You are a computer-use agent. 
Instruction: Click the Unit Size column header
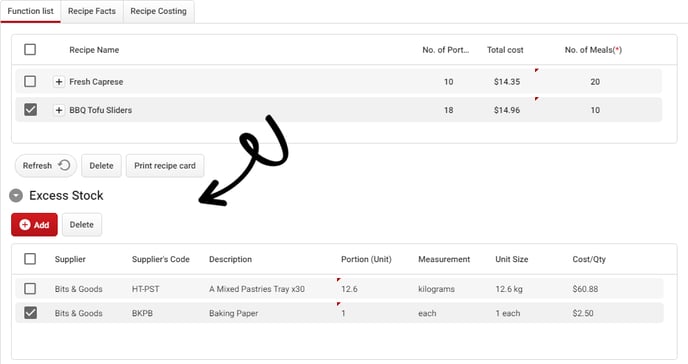[512, 259]
